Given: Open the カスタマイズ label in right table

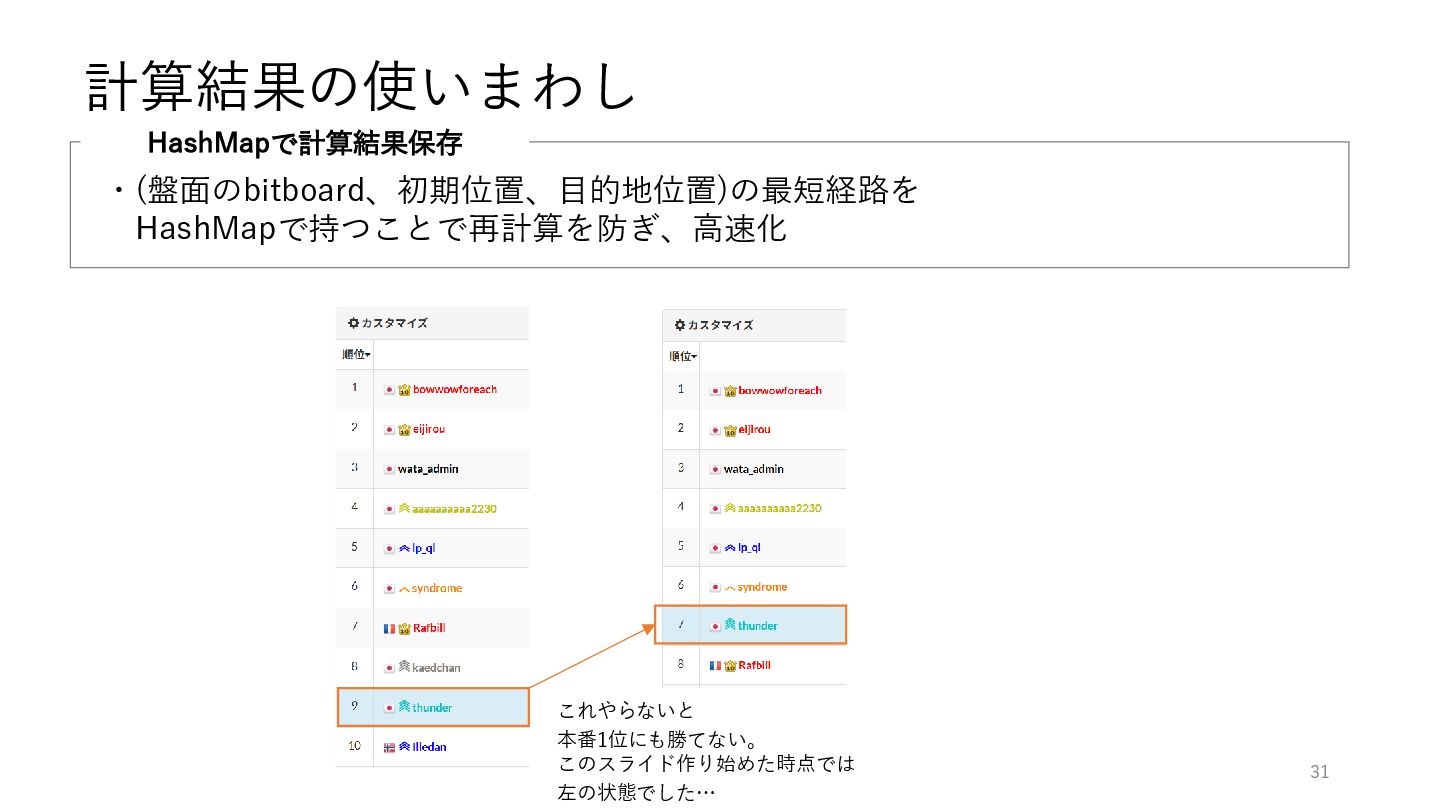Looking at the screenshot, I should [720, 325].
